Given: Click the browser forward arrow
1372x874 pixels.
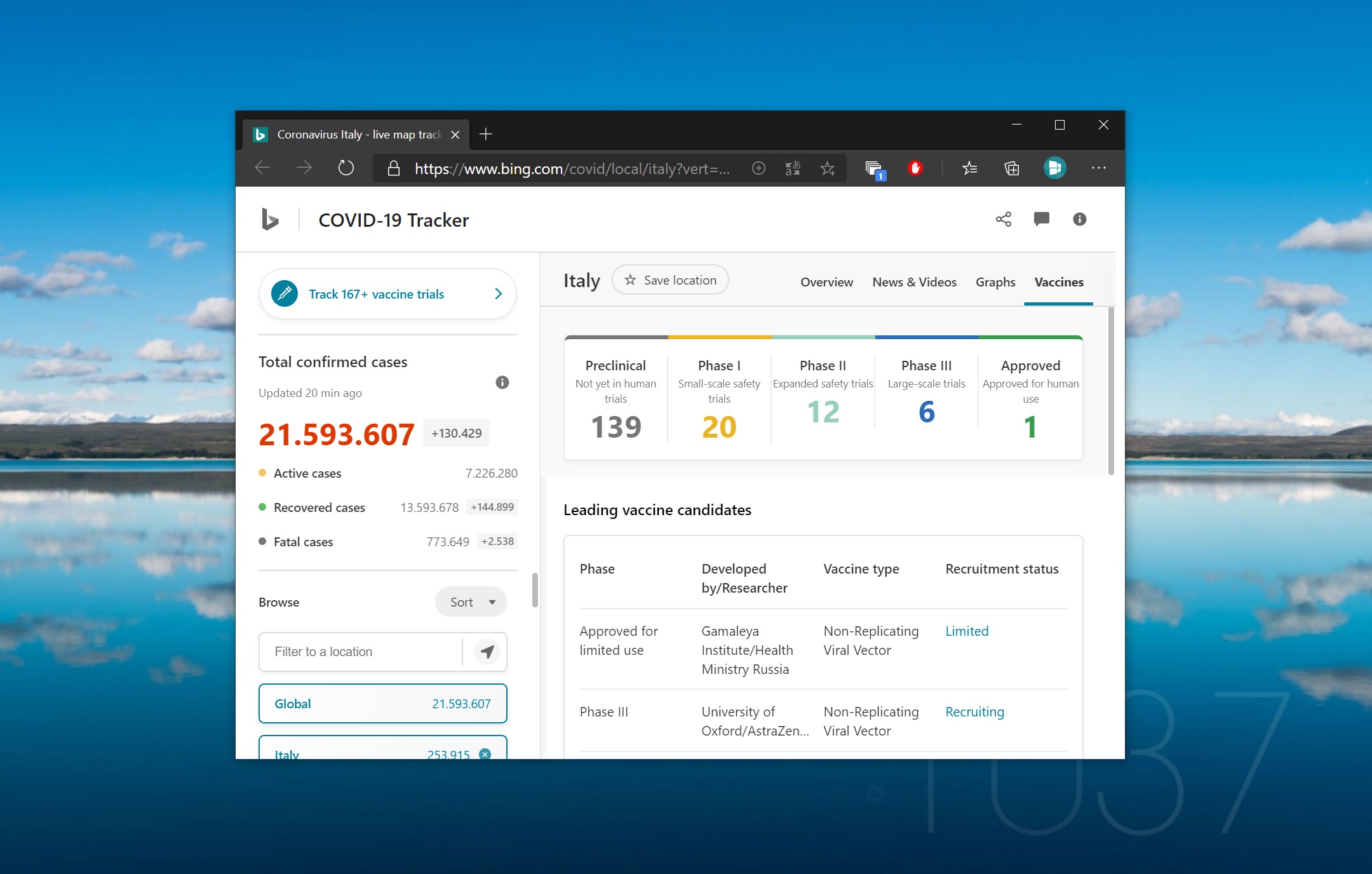Looking at the screenshot, I should (304, 168).
